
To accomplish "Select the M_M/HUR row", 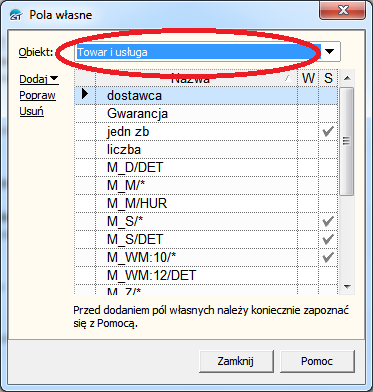I will 206,204.
